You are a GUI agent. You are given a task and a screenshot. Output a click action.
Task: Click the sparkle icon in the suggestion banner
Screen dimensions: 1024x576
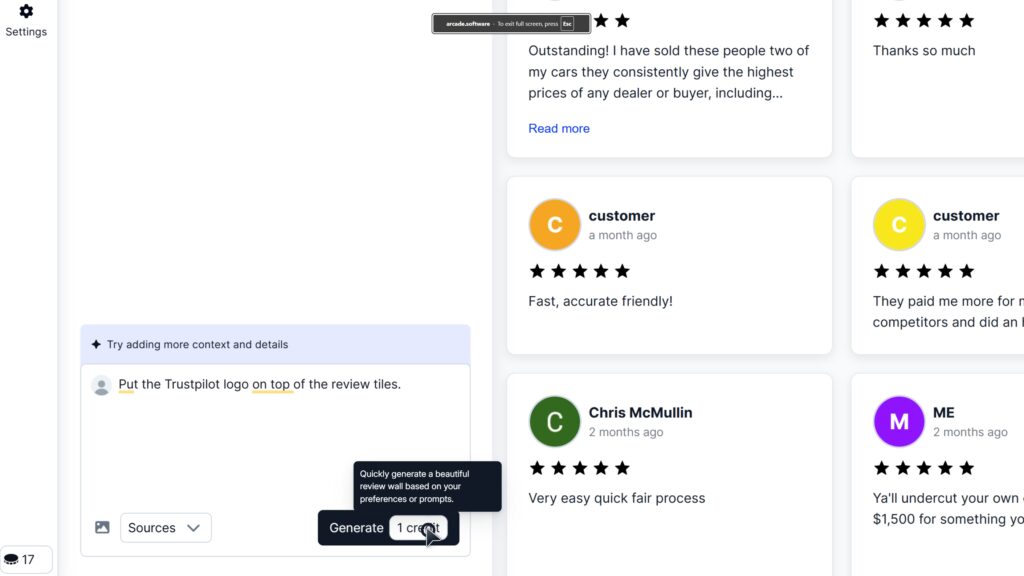[94, 344]
